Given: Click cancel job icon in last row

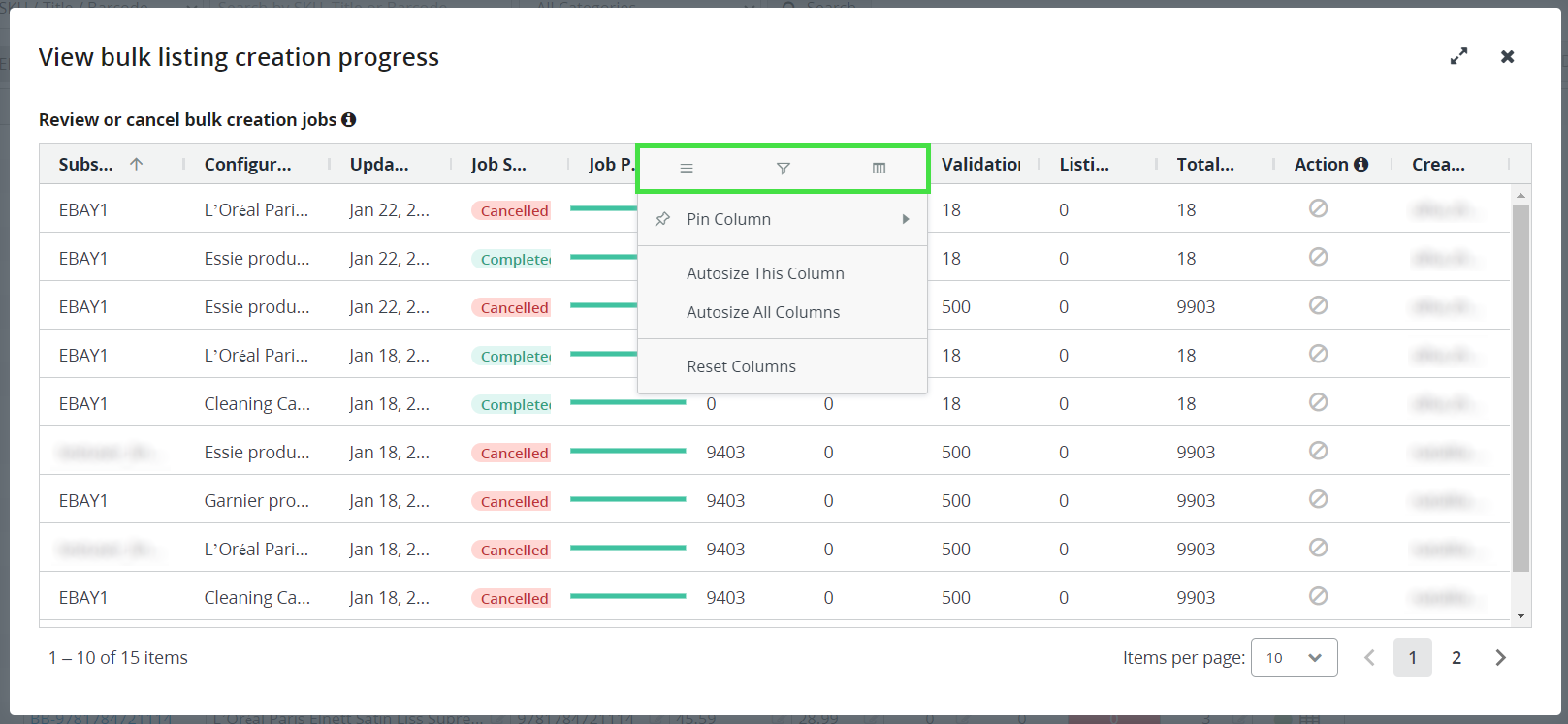Looking at the screenshot, I should coord(1318,596).
